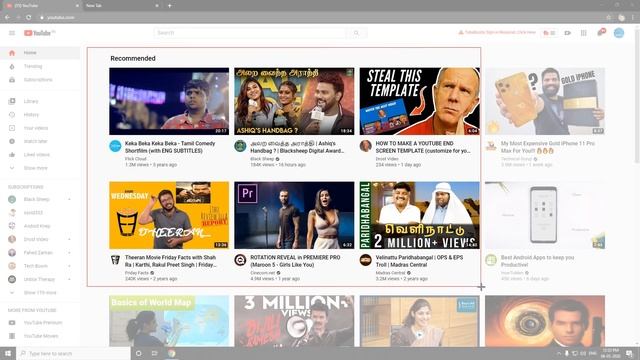This screenshot has height=360, width=640.
Task: Open the taskbar clock and date
Action: (x=611, y=353)
